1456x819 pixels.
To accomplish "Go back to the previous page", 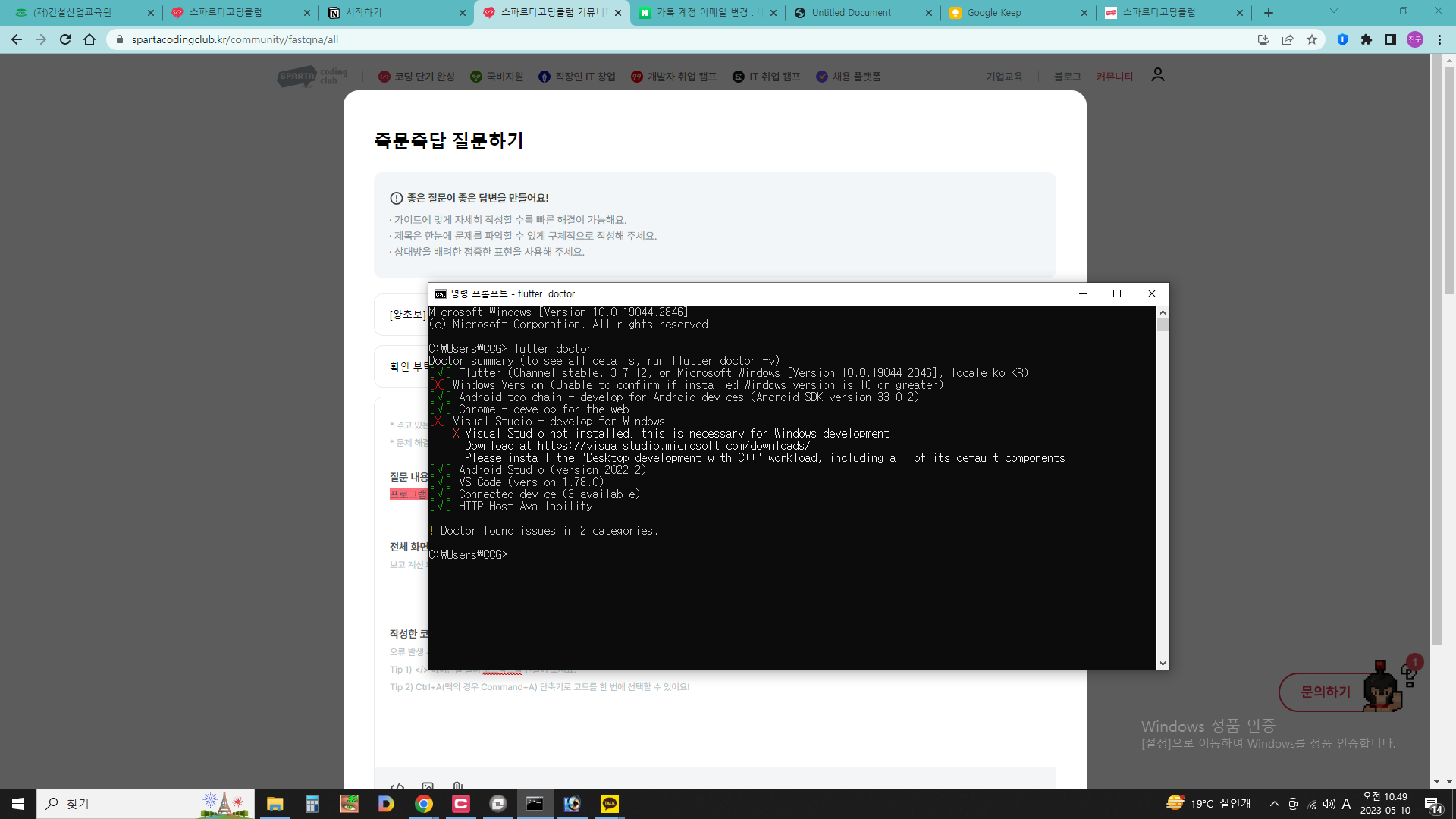I will click(x=17, y=39).
